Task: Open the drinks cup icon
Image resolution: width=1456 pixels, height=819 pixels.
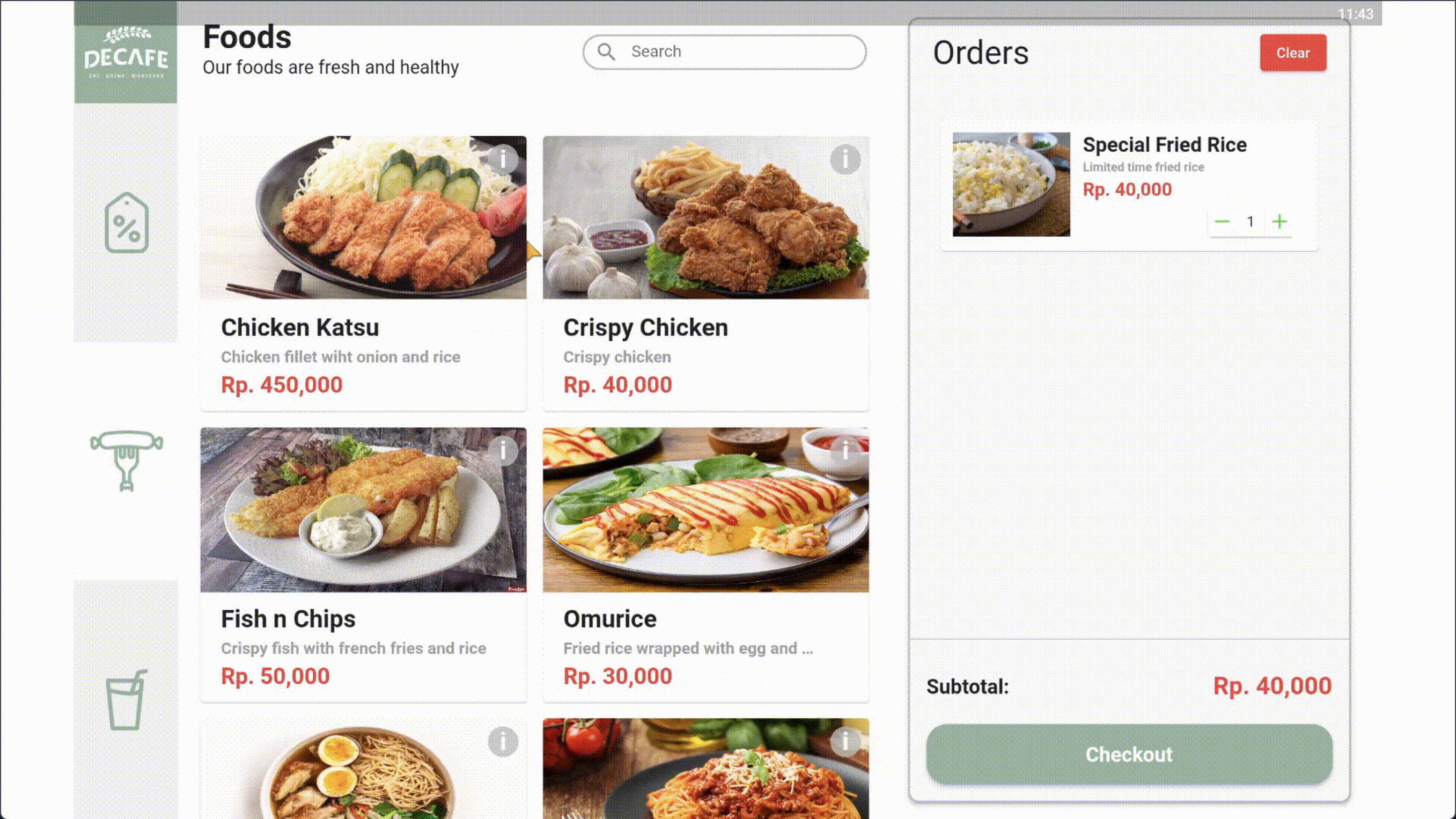Action: click(126, 700)
